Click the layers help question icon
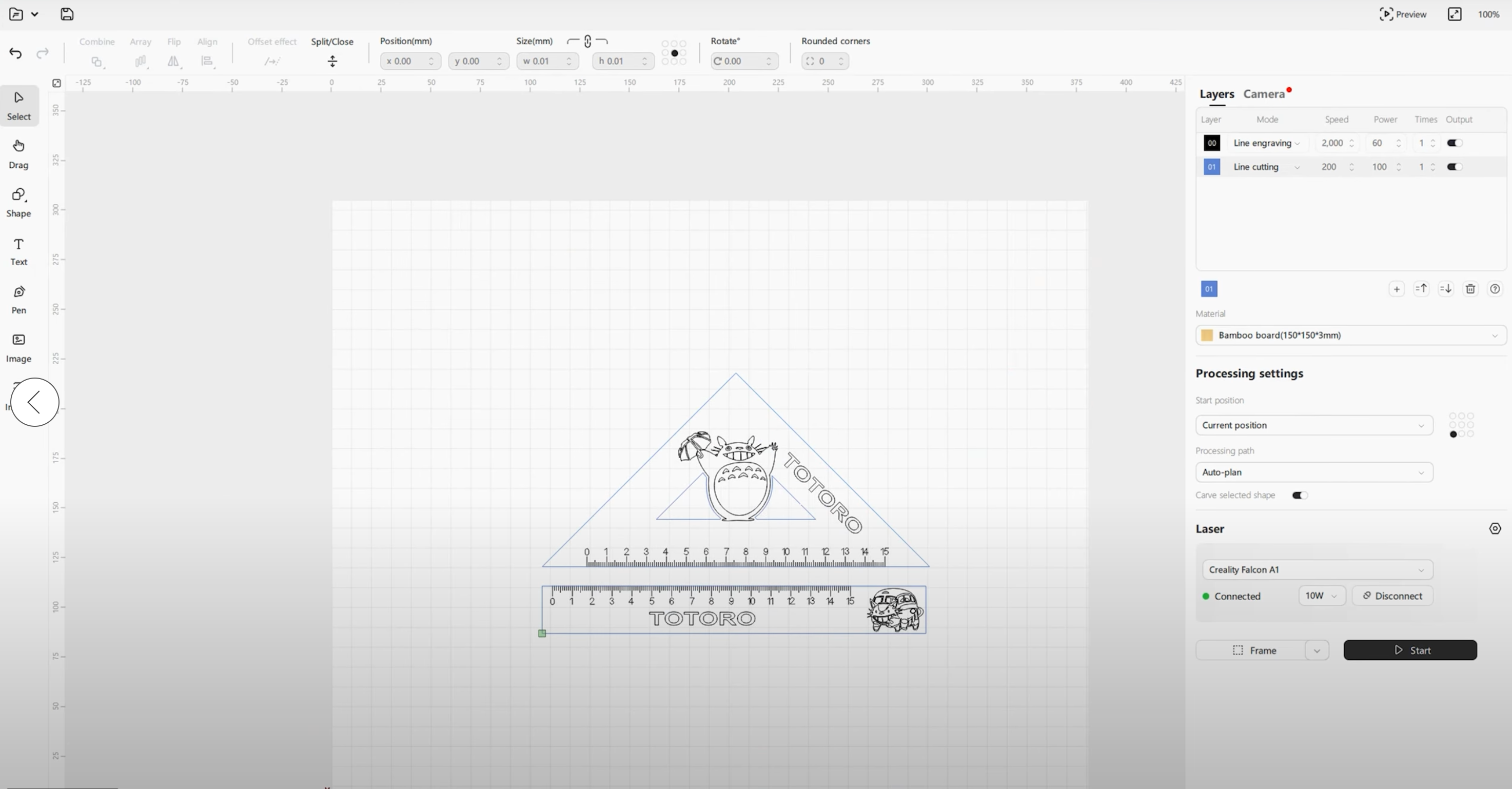Viewport: 1512px width, 789px height. click(1495, 289)
